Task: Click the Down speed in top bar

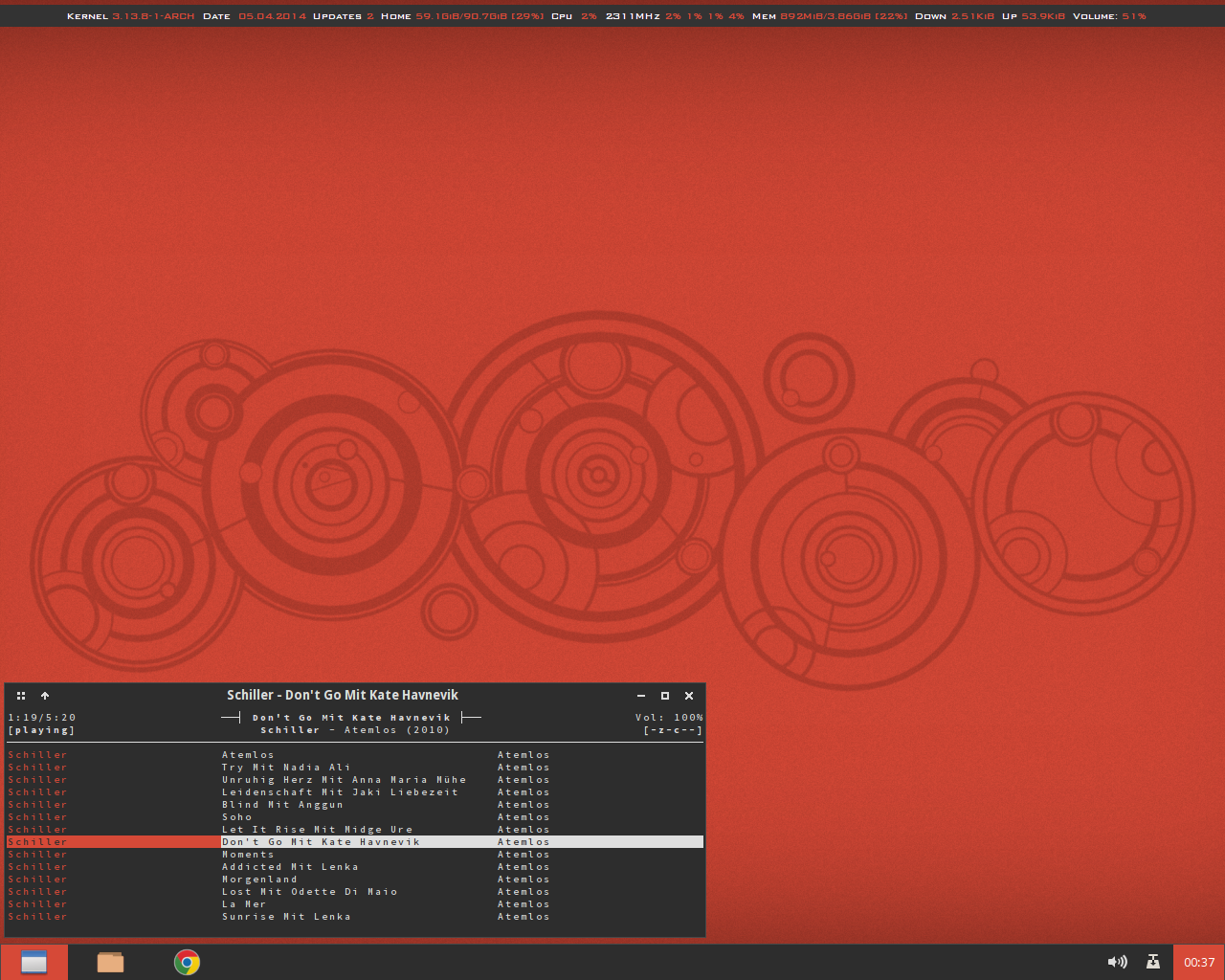Action: pyautogui.click(x=954, y=16)
